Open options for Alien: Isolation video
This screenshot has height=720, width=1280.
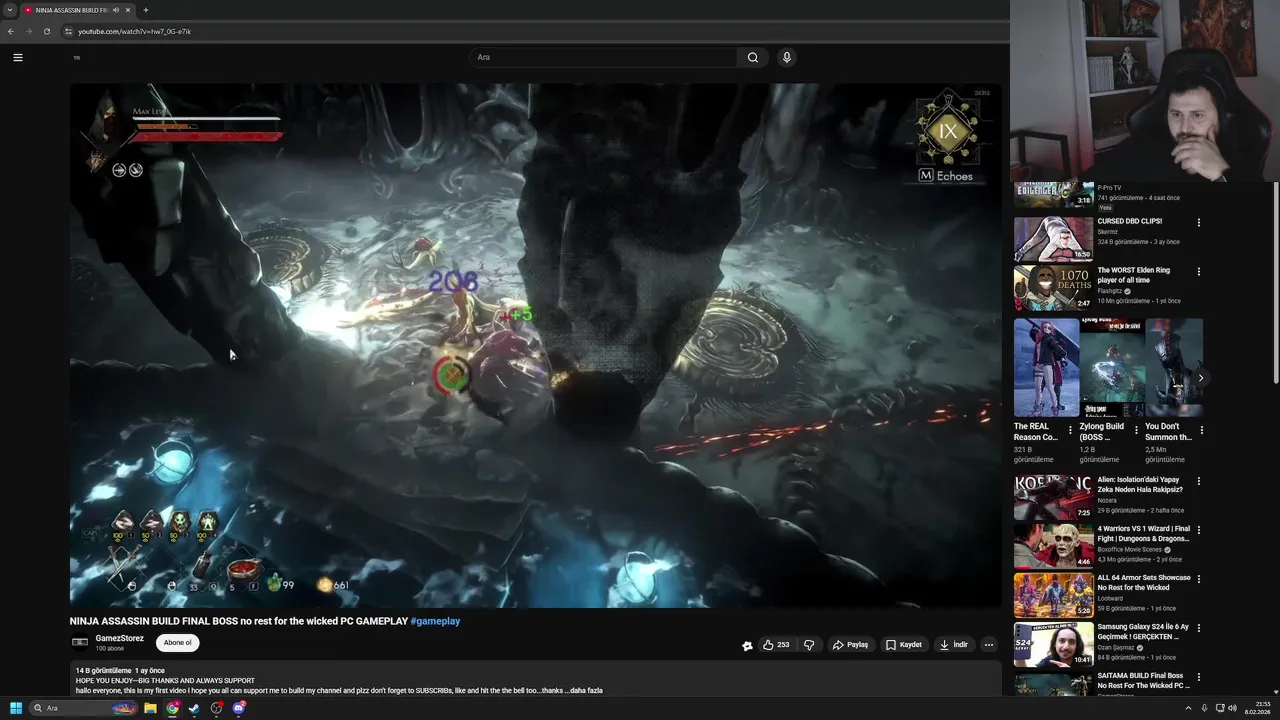click(x=1199, y=481)
